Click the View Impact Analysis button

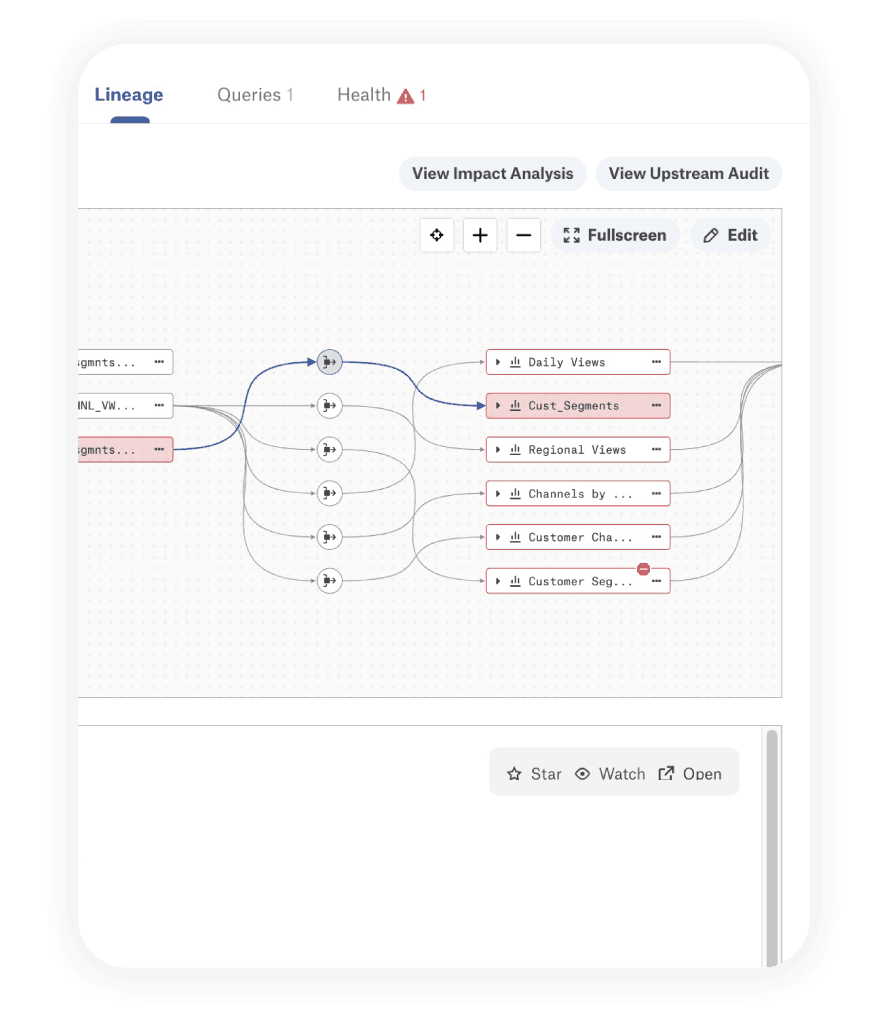pyautogui.click(x=492, y=173)
